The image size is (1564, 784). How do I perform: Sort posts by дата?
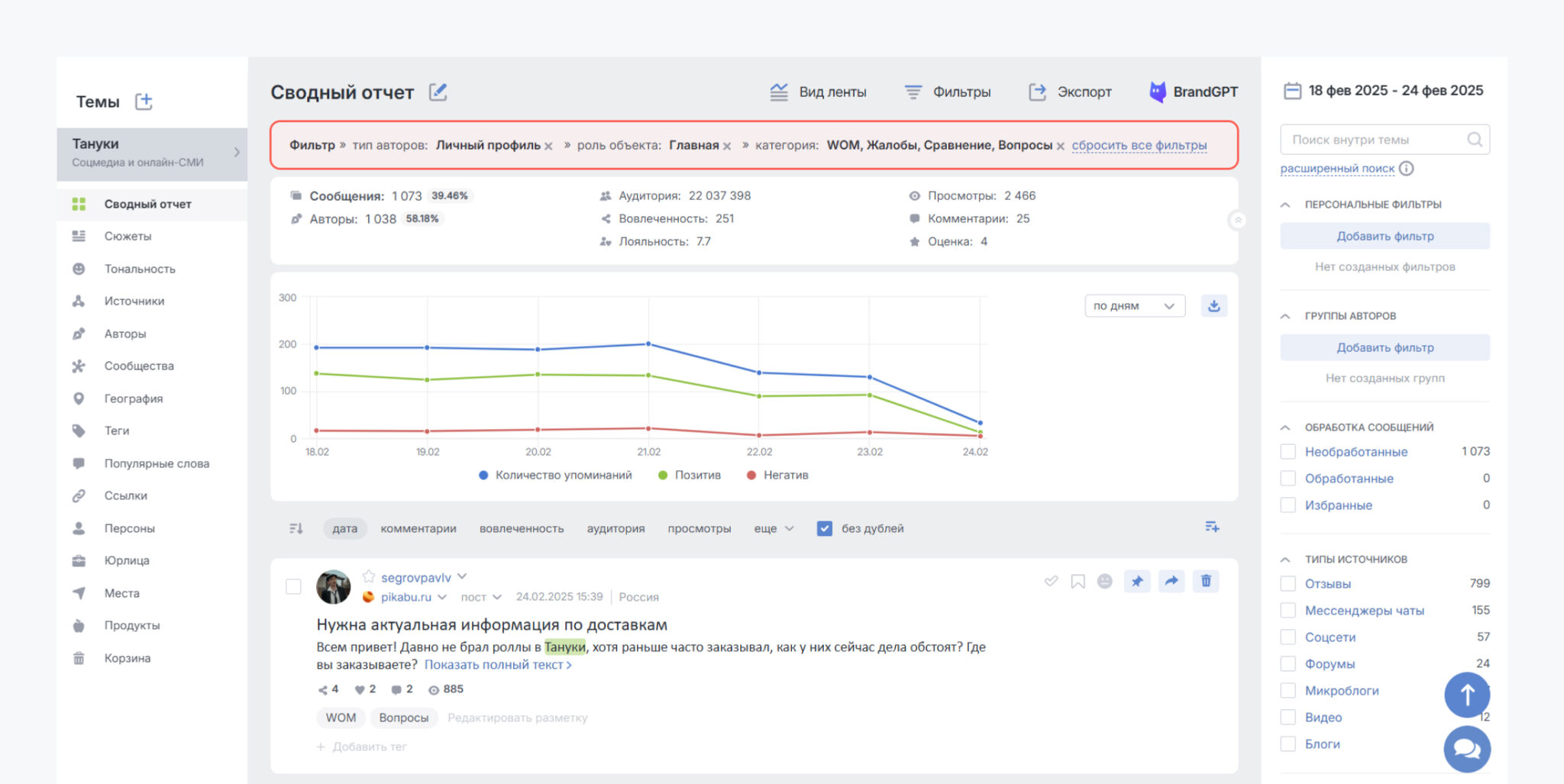344,528
